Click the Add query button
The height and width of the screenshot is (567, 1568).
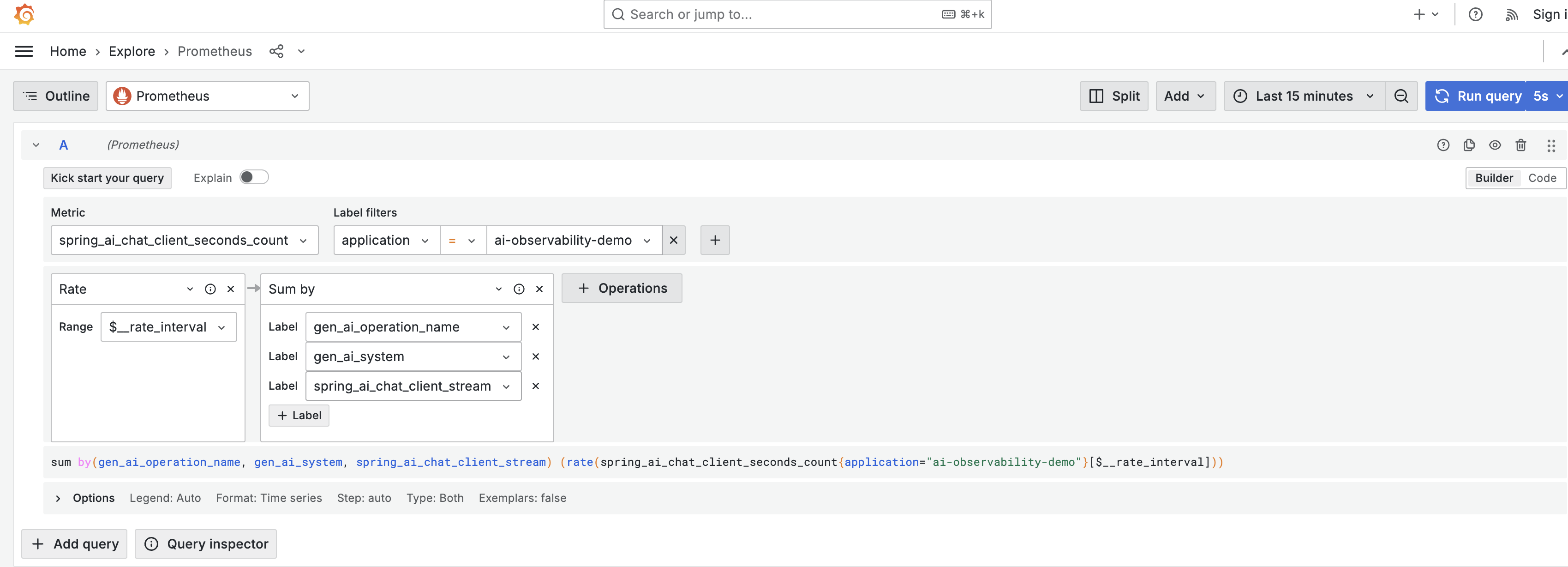(74, 544)
